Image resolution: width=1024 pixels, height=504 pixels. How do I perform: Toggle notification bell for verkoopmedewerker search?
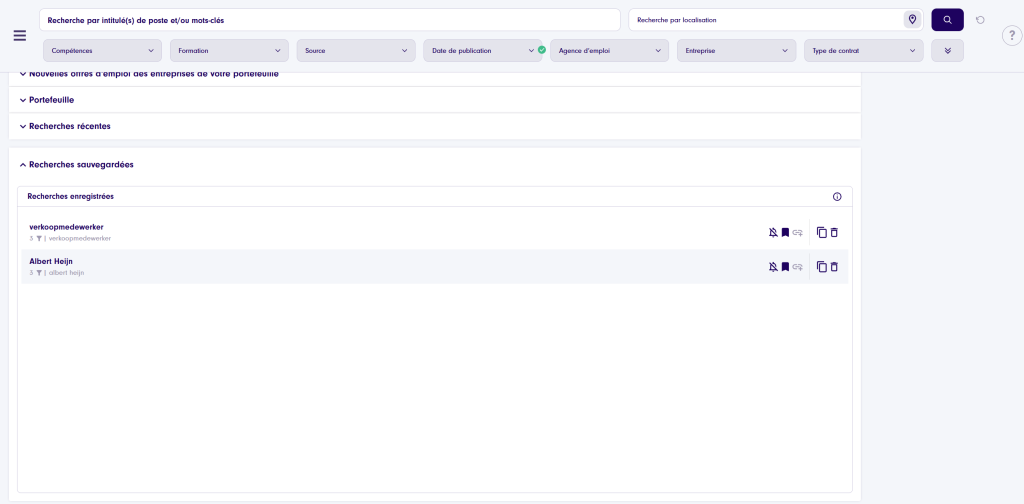(x=773, y=233)
